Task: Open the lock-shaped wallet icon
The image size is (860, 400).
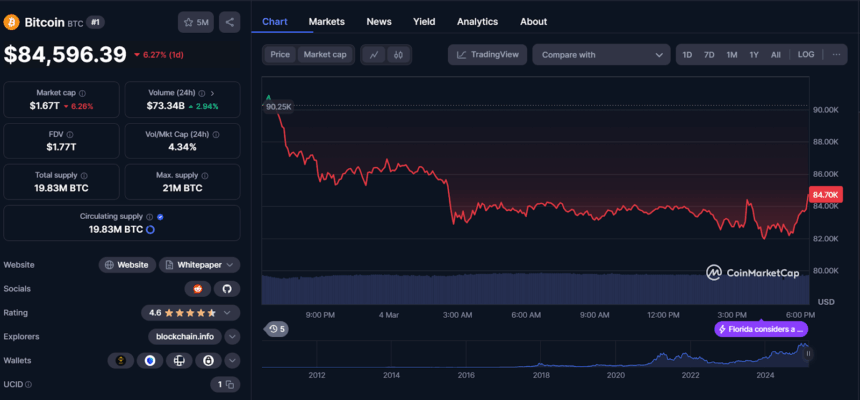Action: (x=208, y=360)
